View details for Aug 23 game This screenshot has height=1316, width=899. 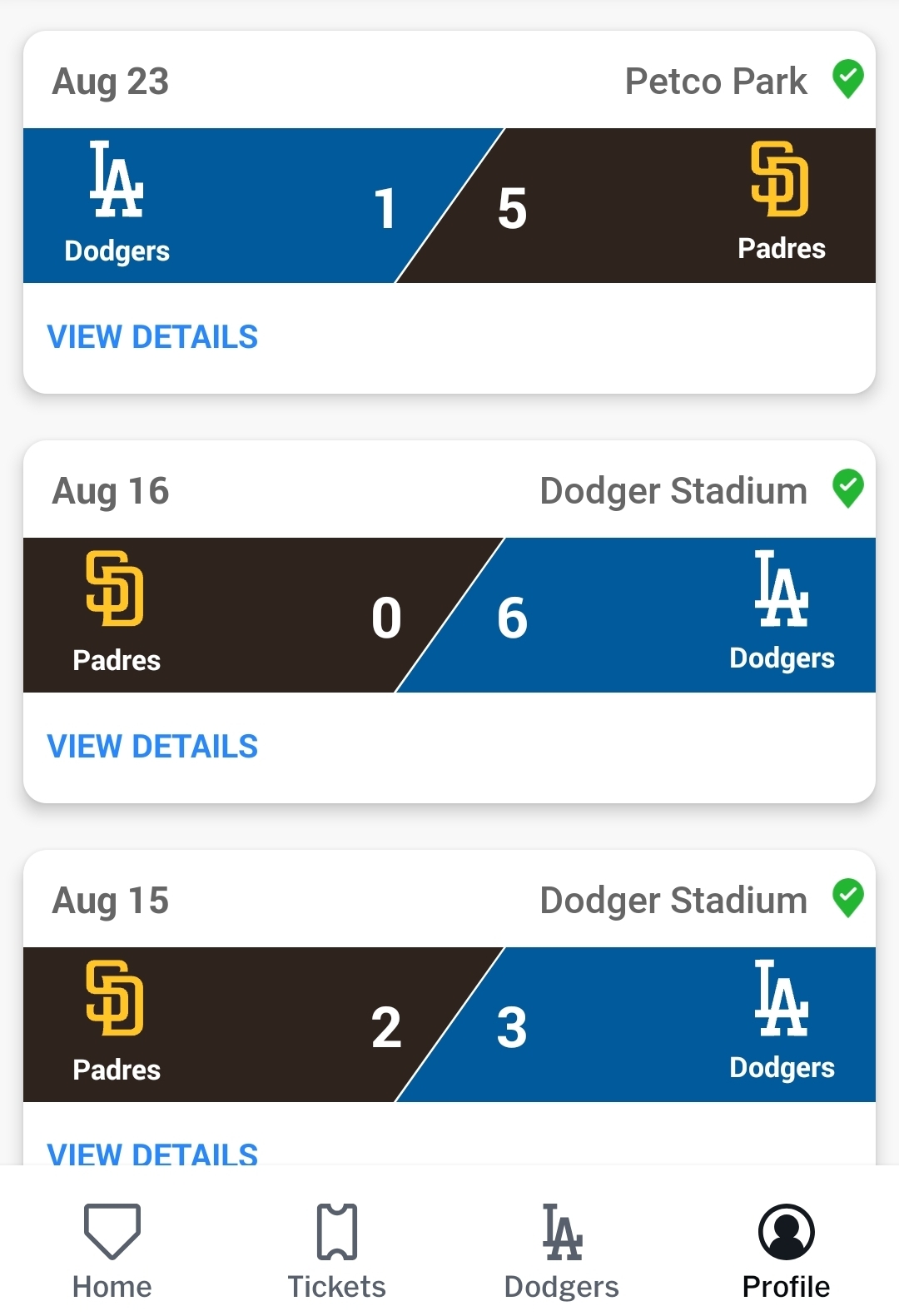pyautogui.click(x=152, y=337)
